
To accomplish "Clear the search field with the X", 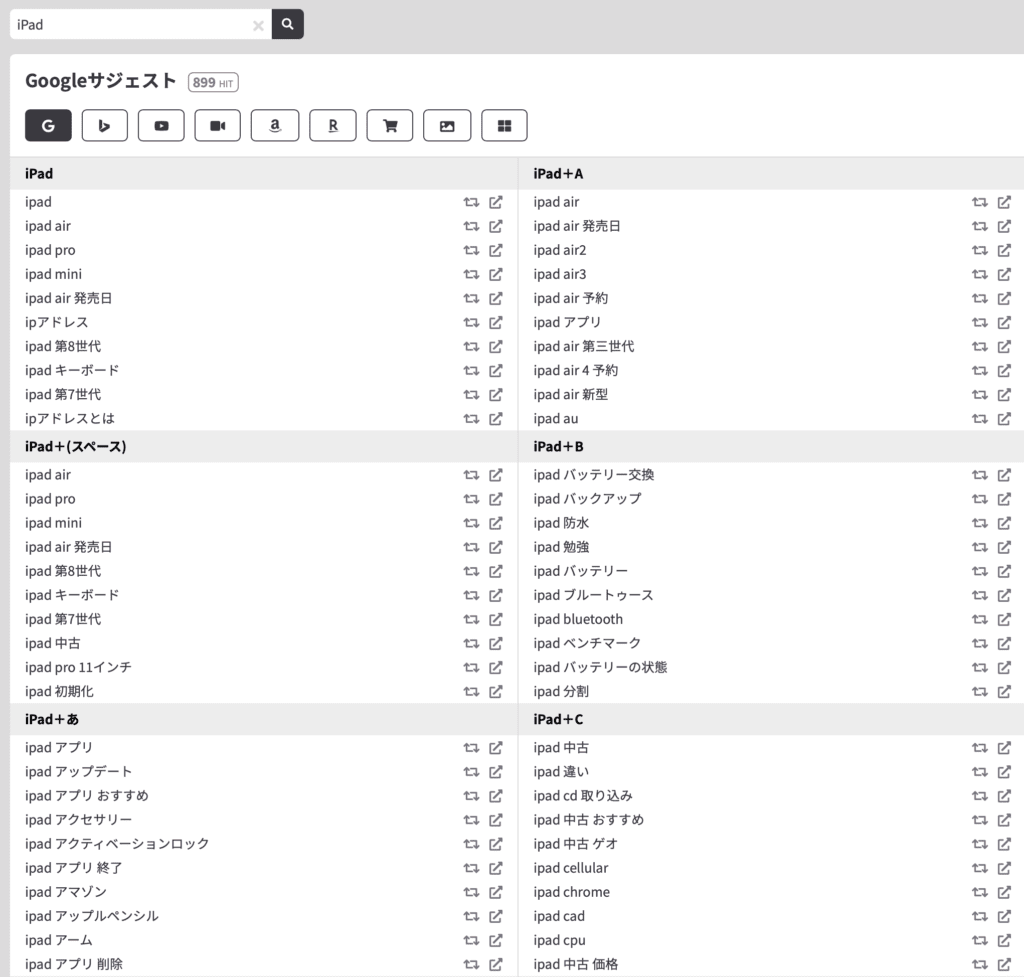I will (x=258, y=25).
